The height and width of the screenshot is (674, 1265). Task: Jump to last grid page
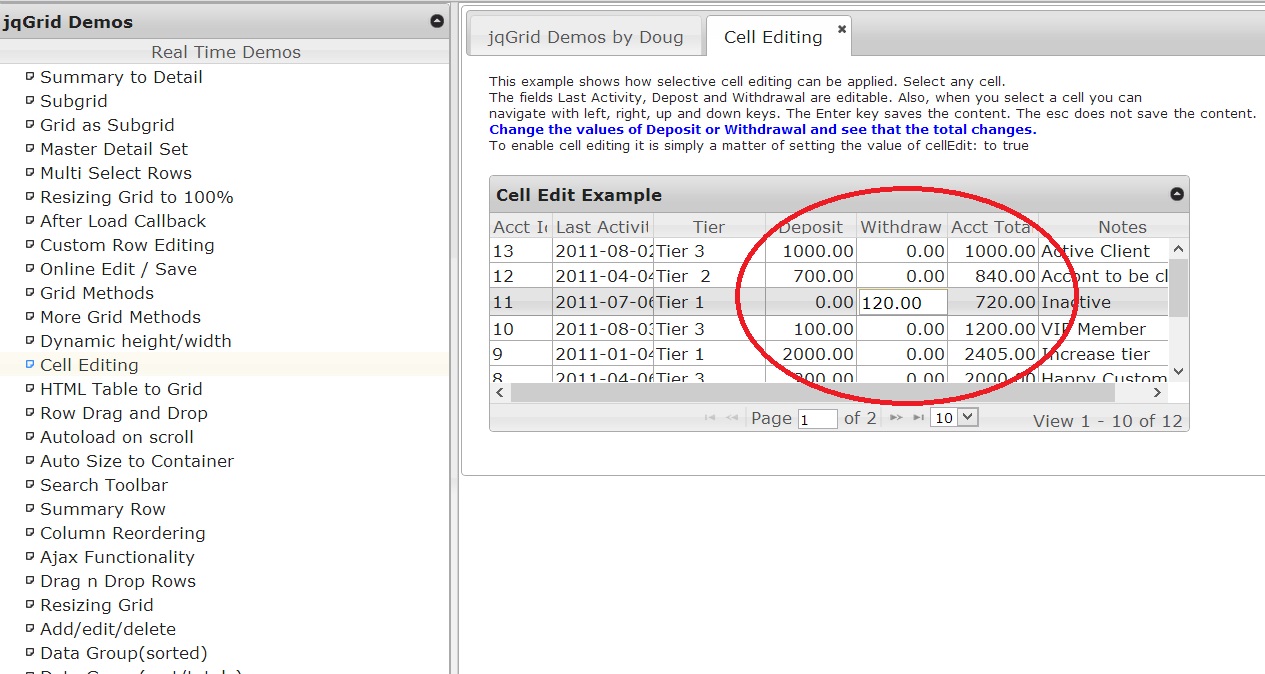(918, 418)
